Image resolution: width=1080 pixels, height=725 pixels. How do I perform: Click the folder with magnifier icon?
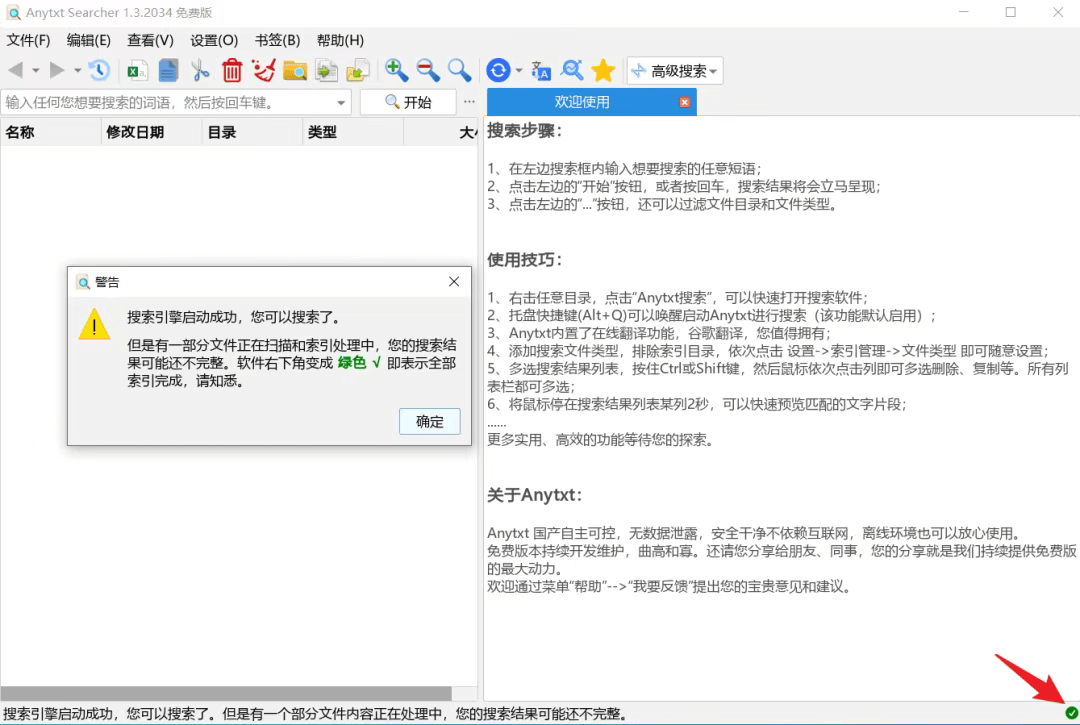[x=295, y=70]
